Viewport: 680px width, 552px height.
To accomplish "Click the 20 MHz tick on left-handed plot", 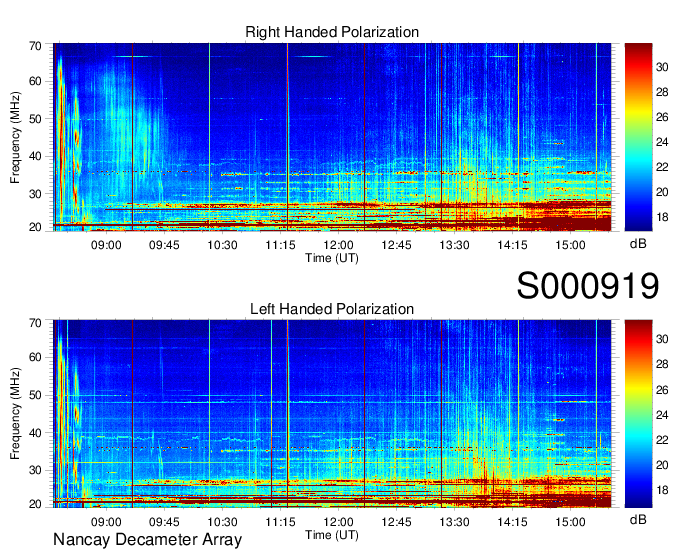I will [x=35, y=504].
